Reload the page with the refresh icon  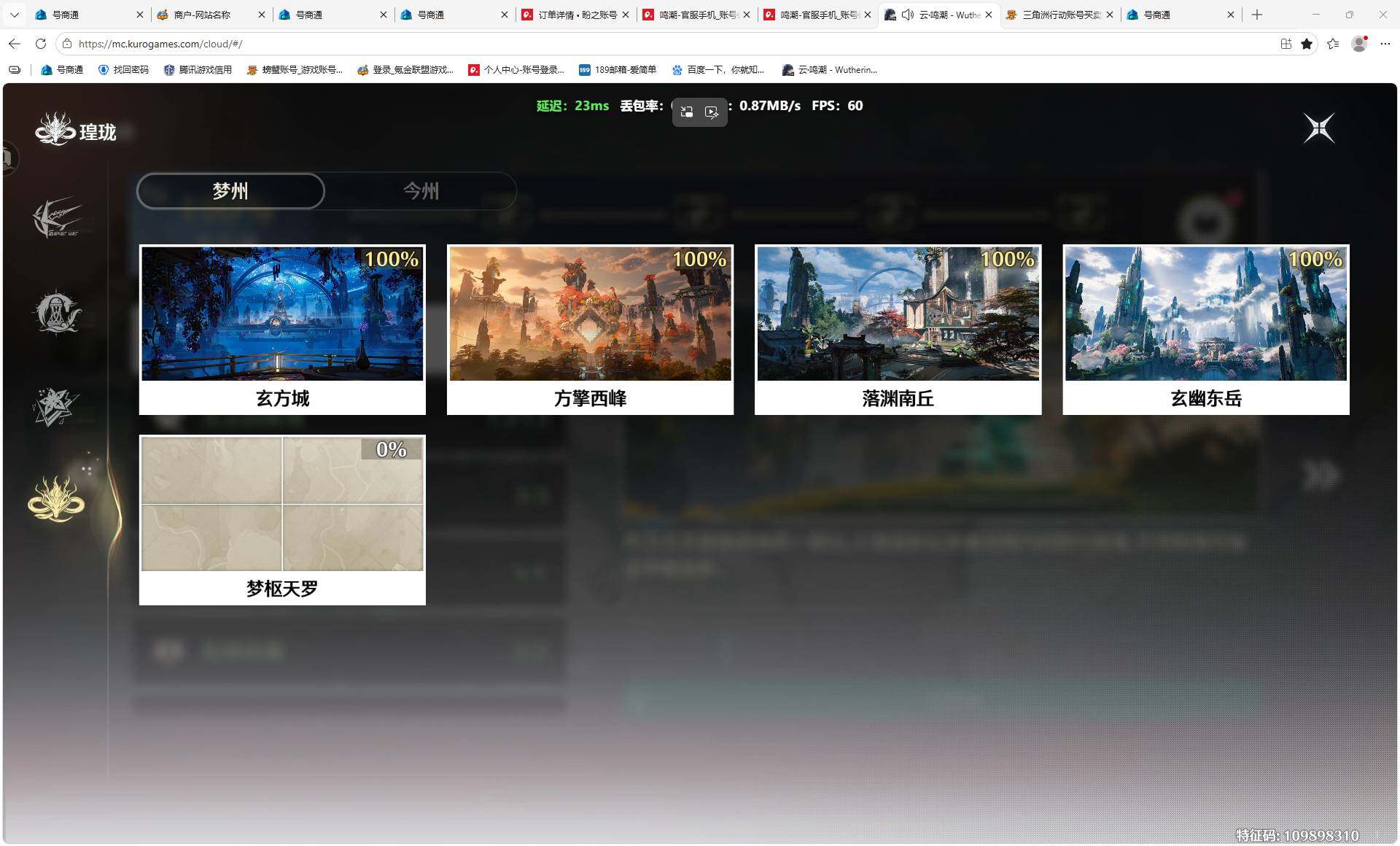pos(41,44)
